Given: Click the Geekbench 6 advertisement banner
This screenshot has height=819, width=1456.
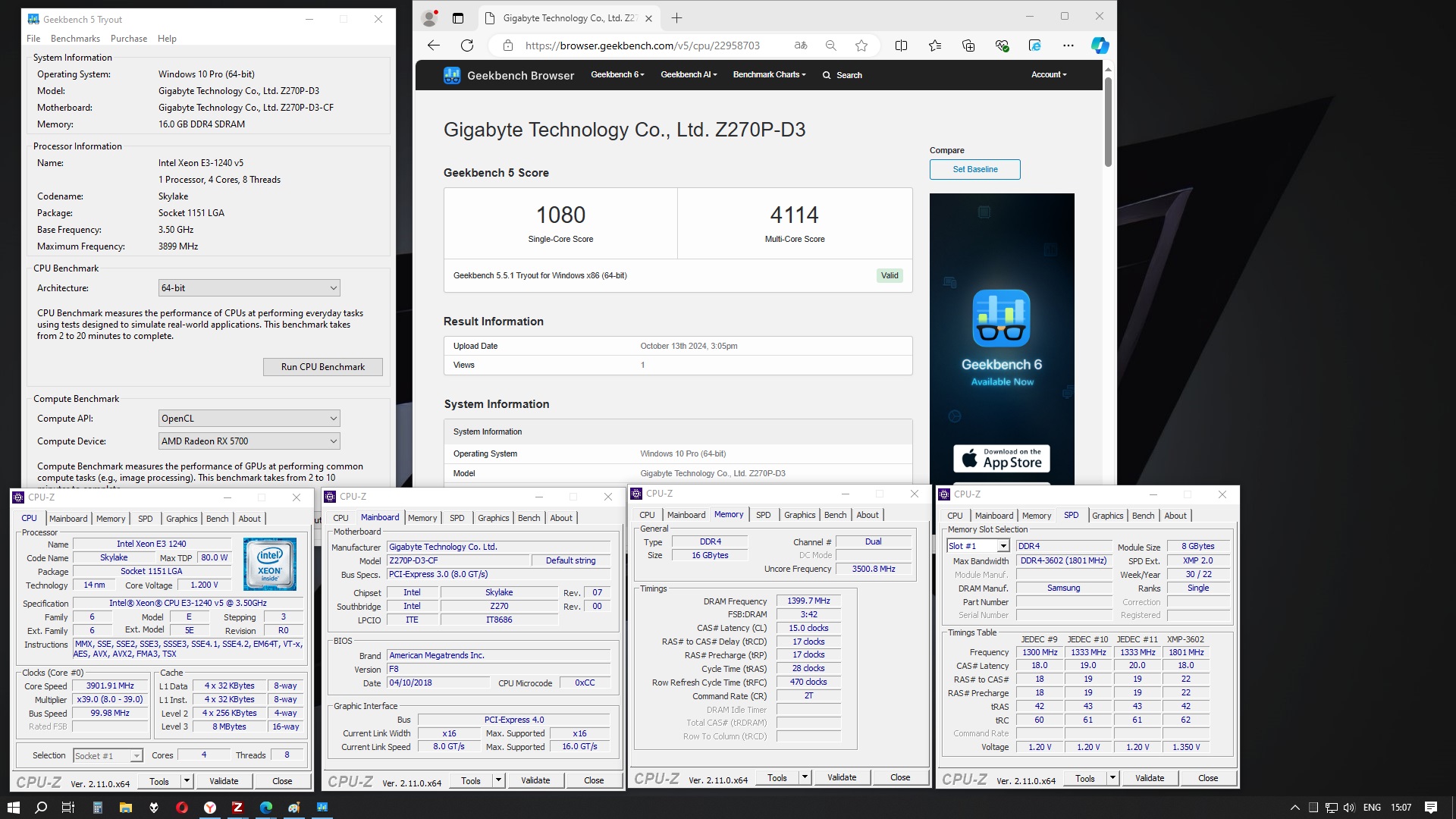Looking at the screenshot, I should 1002,337.
